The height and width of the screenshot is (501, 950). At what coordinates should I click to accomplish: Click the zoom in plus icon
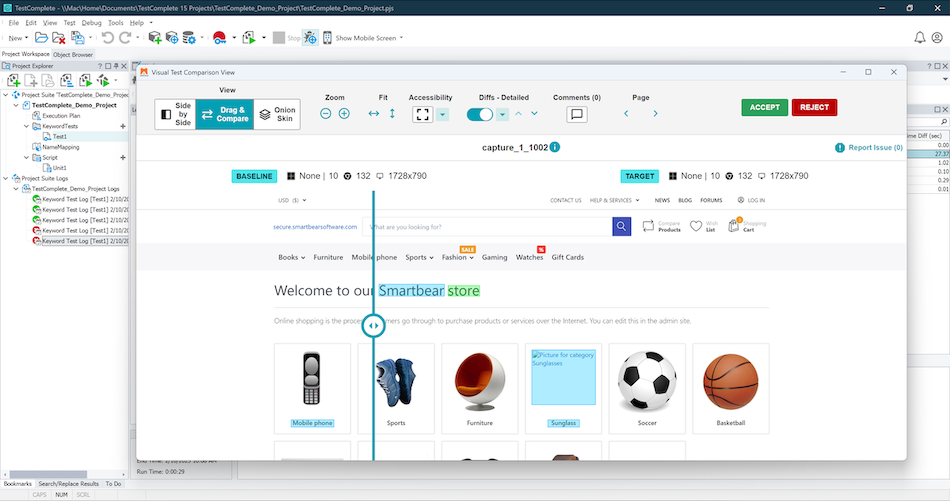coord(344,114)
